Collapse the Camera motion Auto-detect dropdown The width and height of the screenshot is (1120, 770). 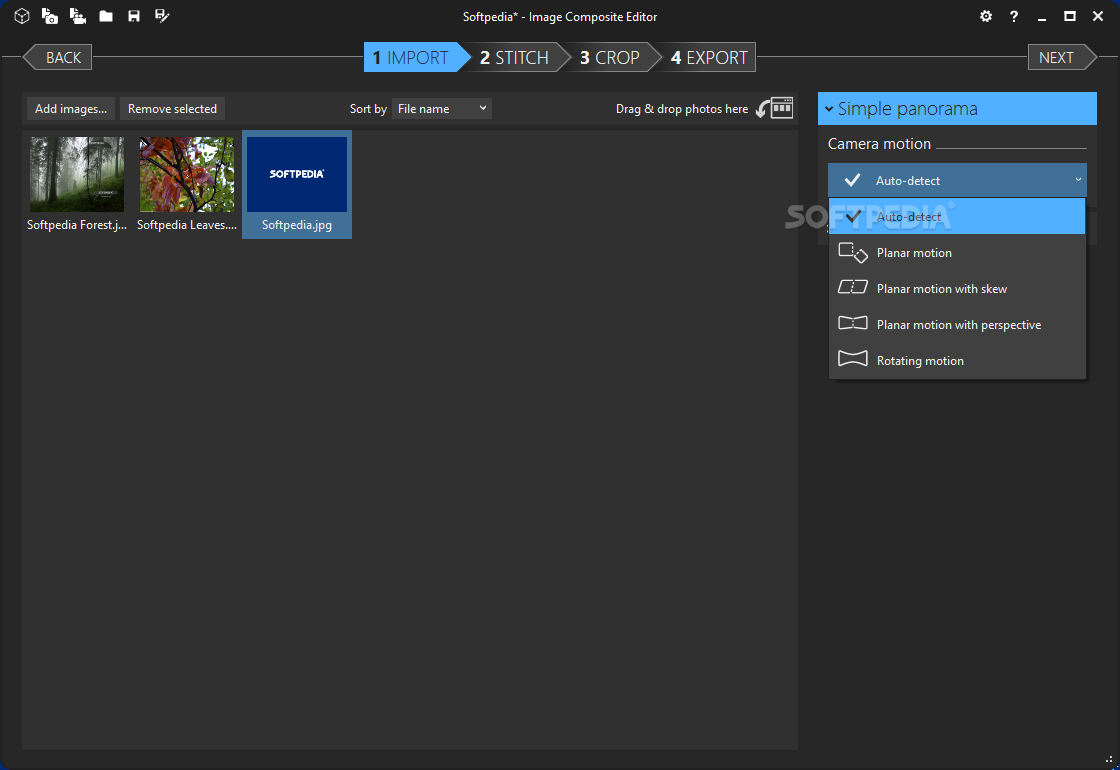pyautogui.click(x=957, y=180)
